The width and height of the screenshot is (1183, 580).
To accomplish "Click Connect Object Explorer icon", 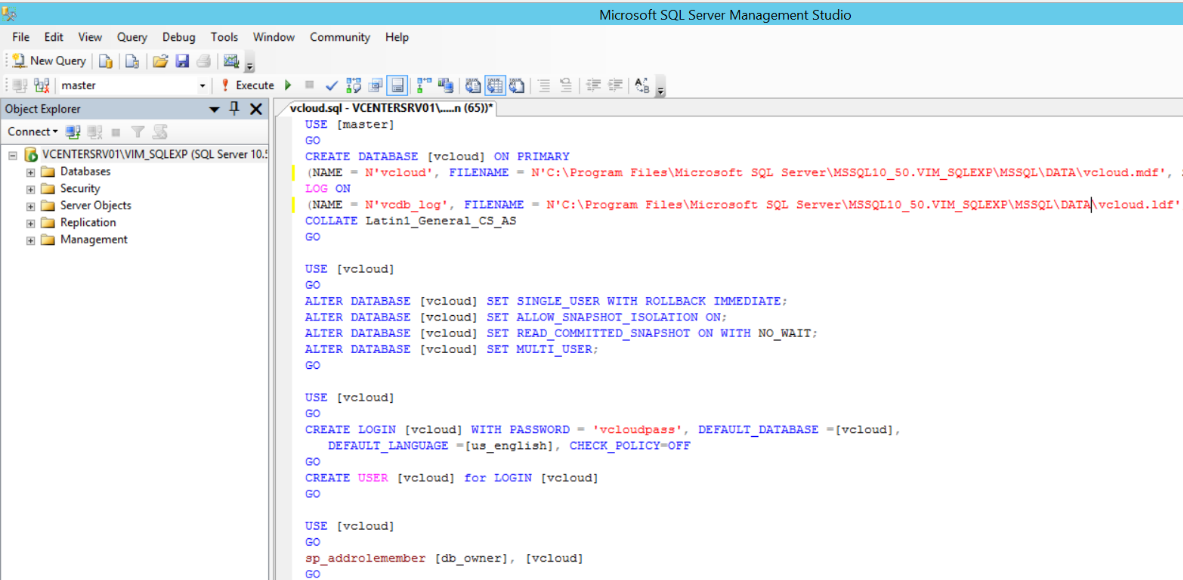I will point(72,132).
